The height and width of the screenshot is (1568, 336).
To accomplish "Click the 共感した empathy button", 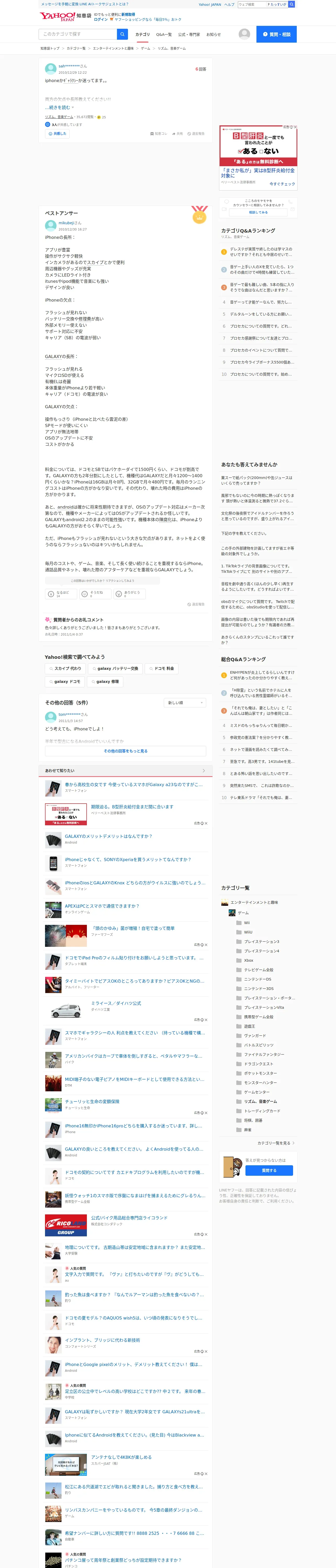I will (x=57, y=133).
